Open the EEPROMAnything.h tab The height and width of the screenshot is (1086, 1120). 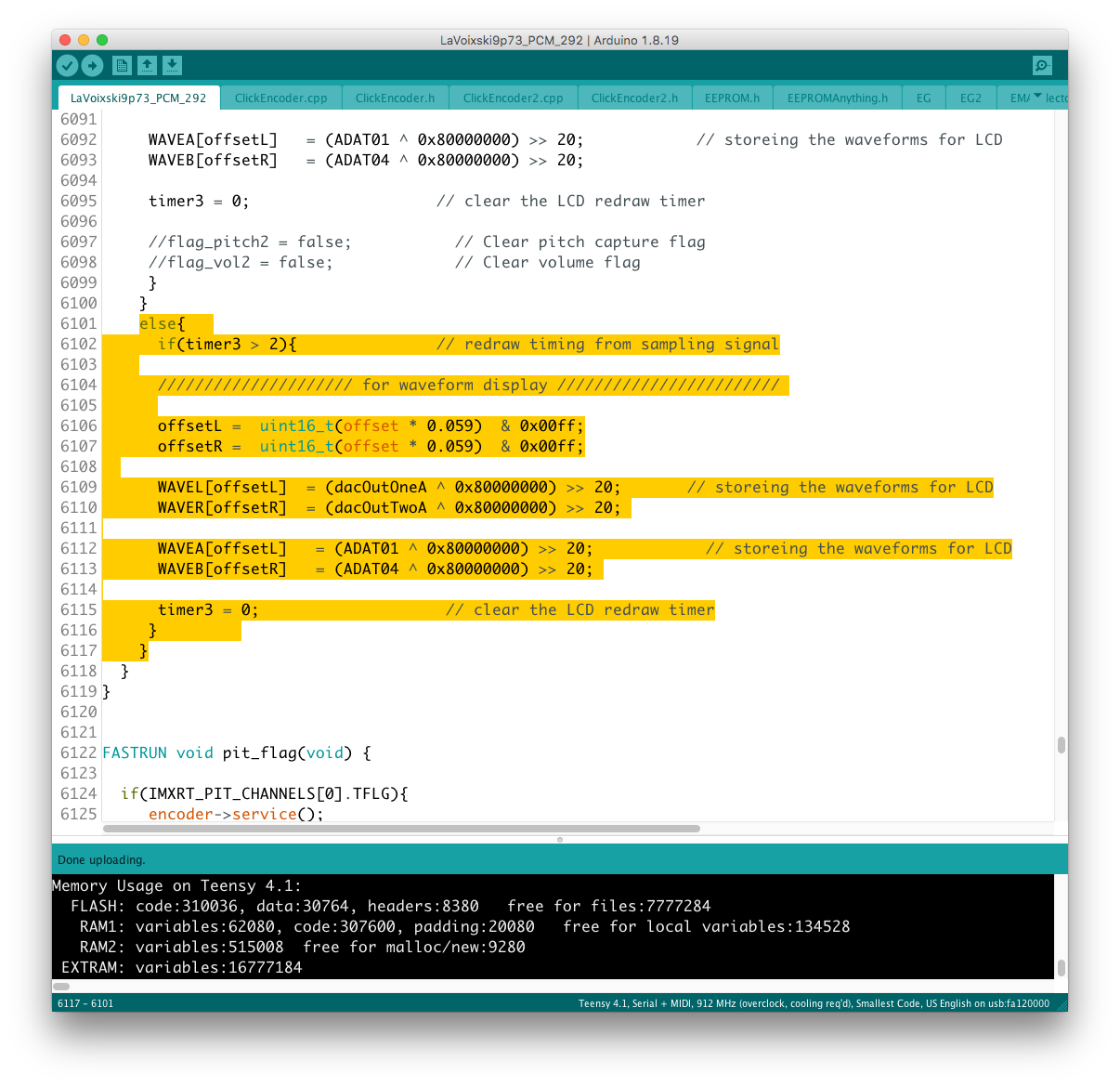click(837, 98)
